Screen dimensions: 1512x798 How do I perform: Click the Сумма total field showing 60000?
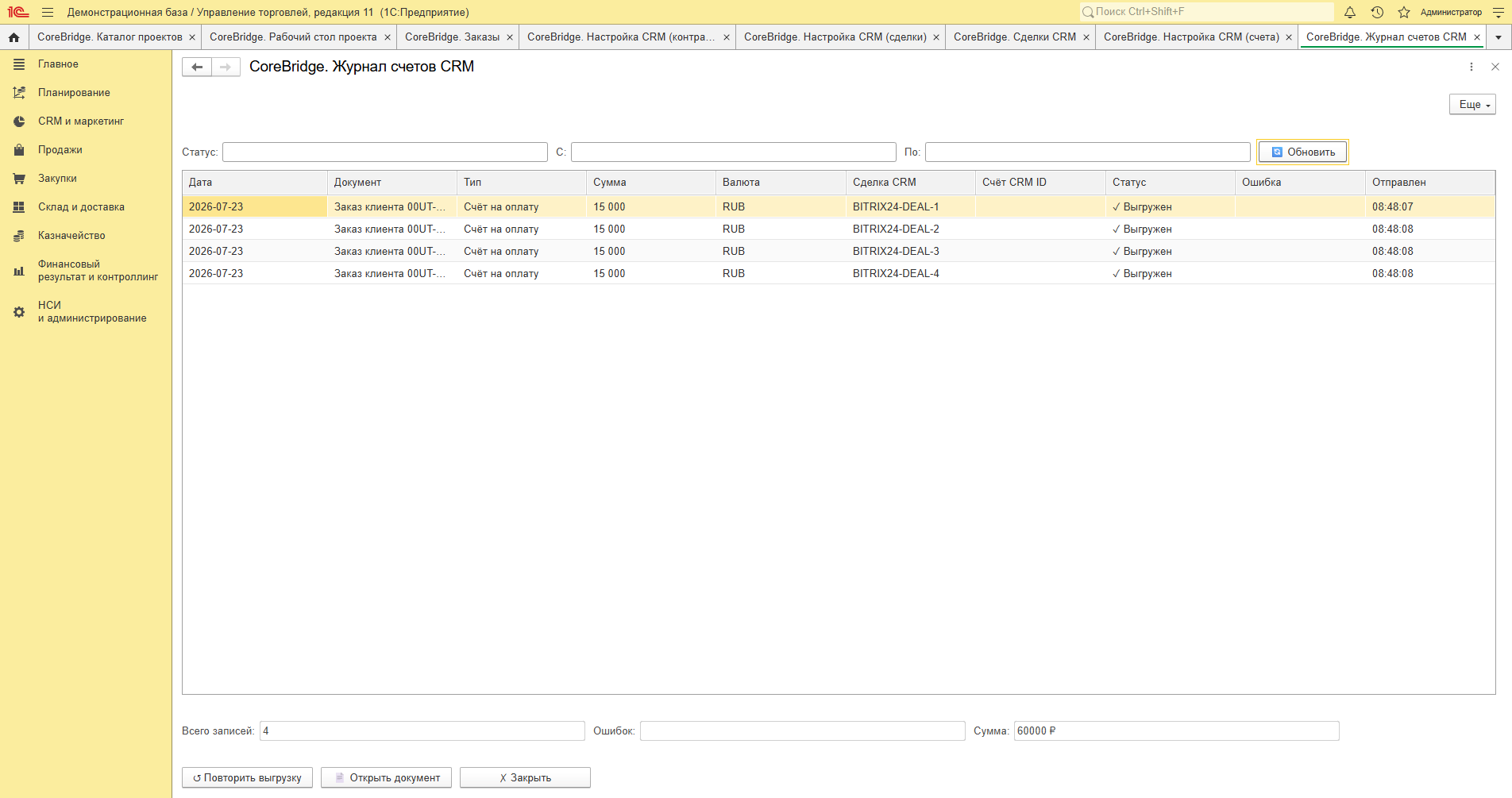coord(1177,731)
